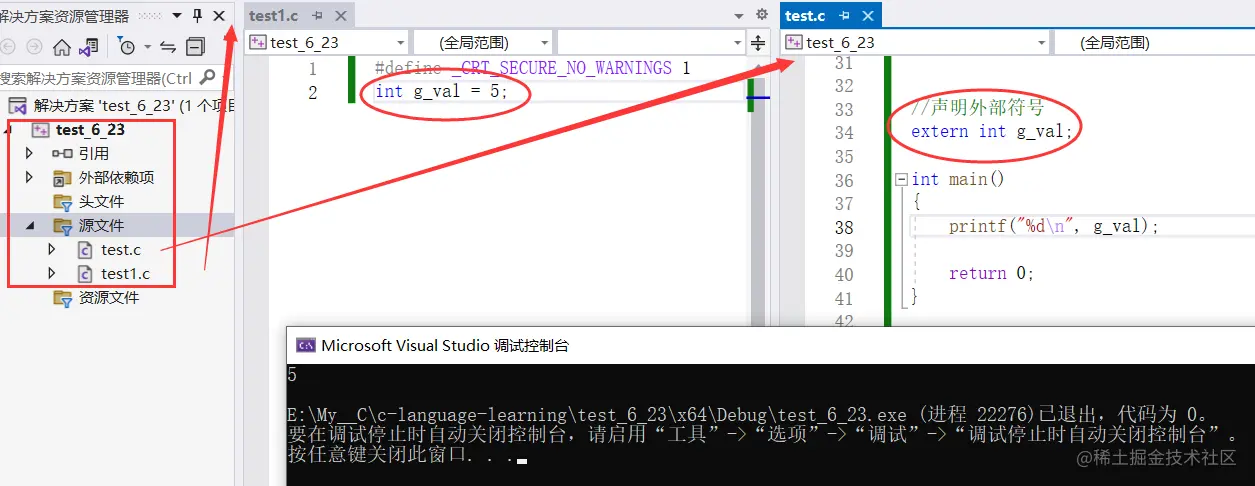Open the test1.c (全局范围) scope dropdown
Screen dimensions: 1255x486
(482, 42)
